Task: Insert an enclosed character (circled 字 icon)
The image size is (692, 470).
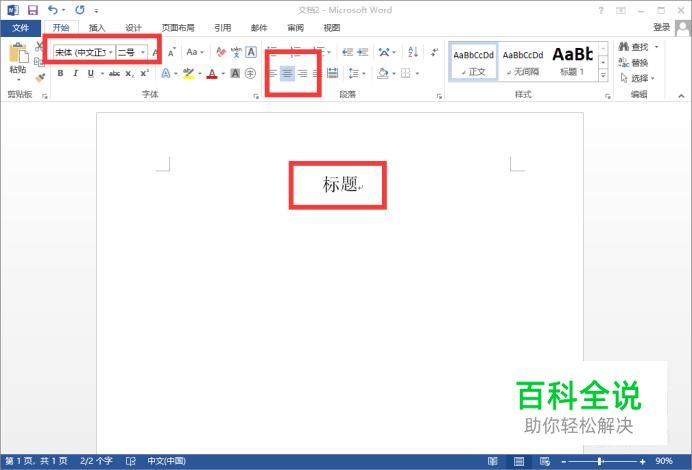Action: tap(250, 73)
